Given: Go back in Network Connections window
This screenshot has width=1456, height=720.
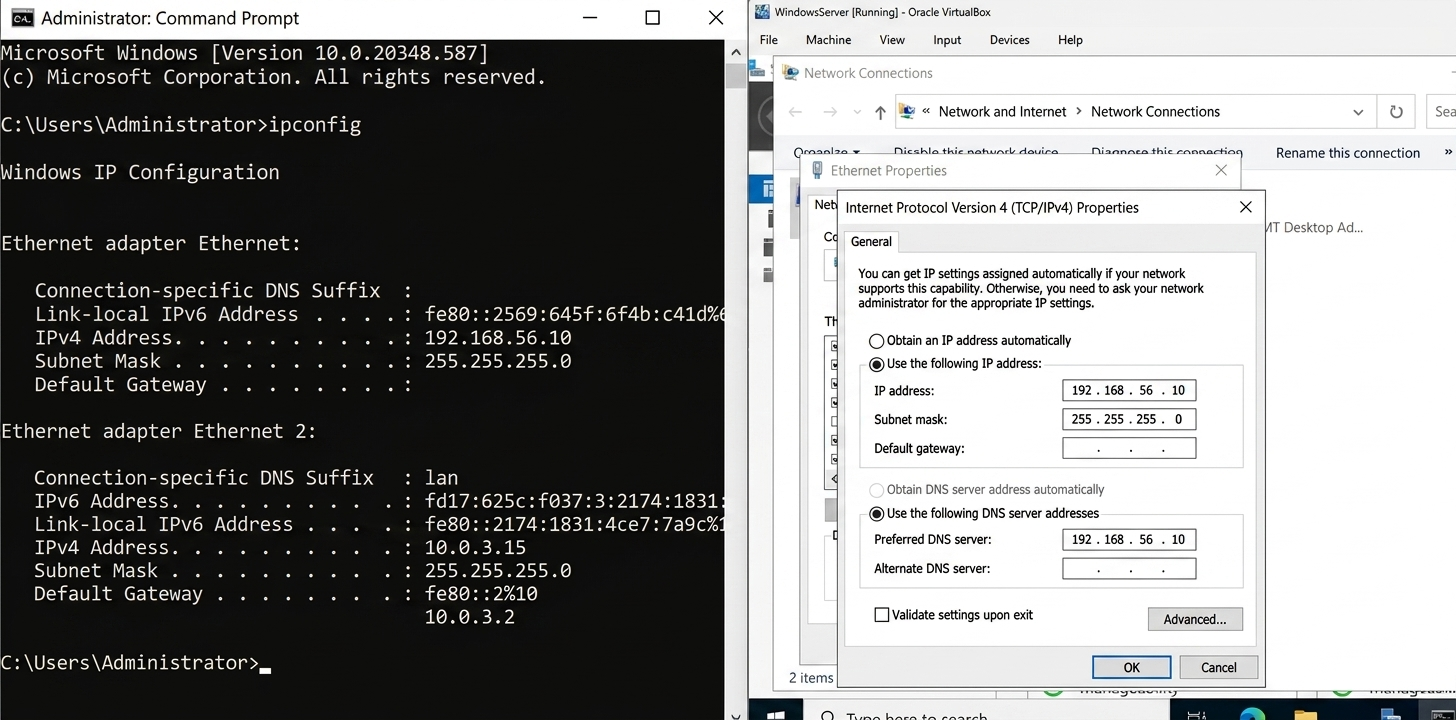Looking at the screenshot, I should (796, 112).
